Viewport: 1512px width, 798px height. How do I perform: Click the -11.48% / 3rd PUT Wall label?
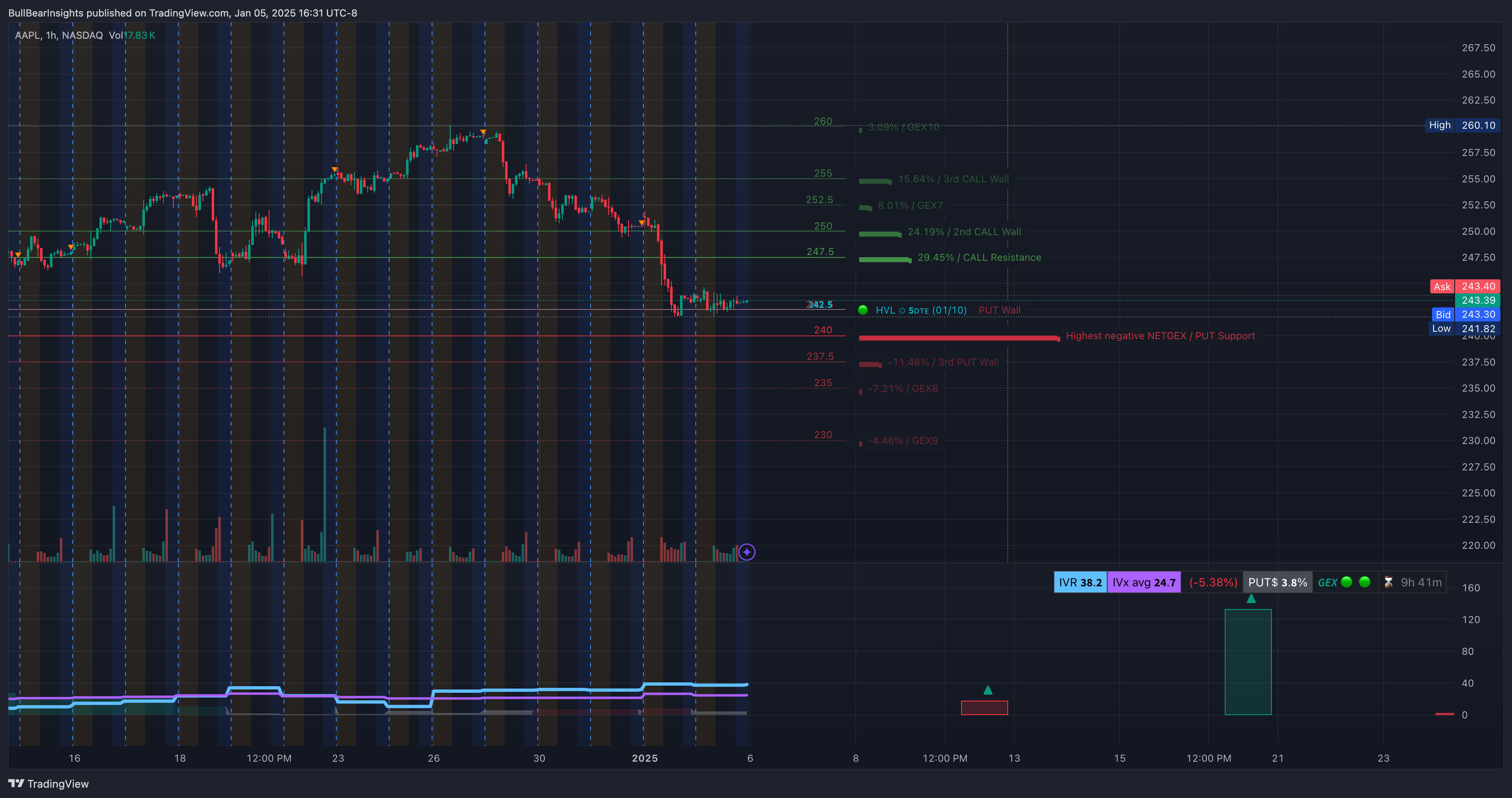point(943,362)
